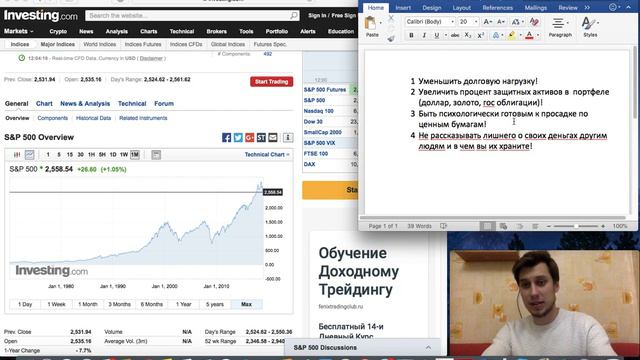This screenshot has width=640, height=360.
Task: Decrease font size with smaller A button
Action: pos(501,22)
